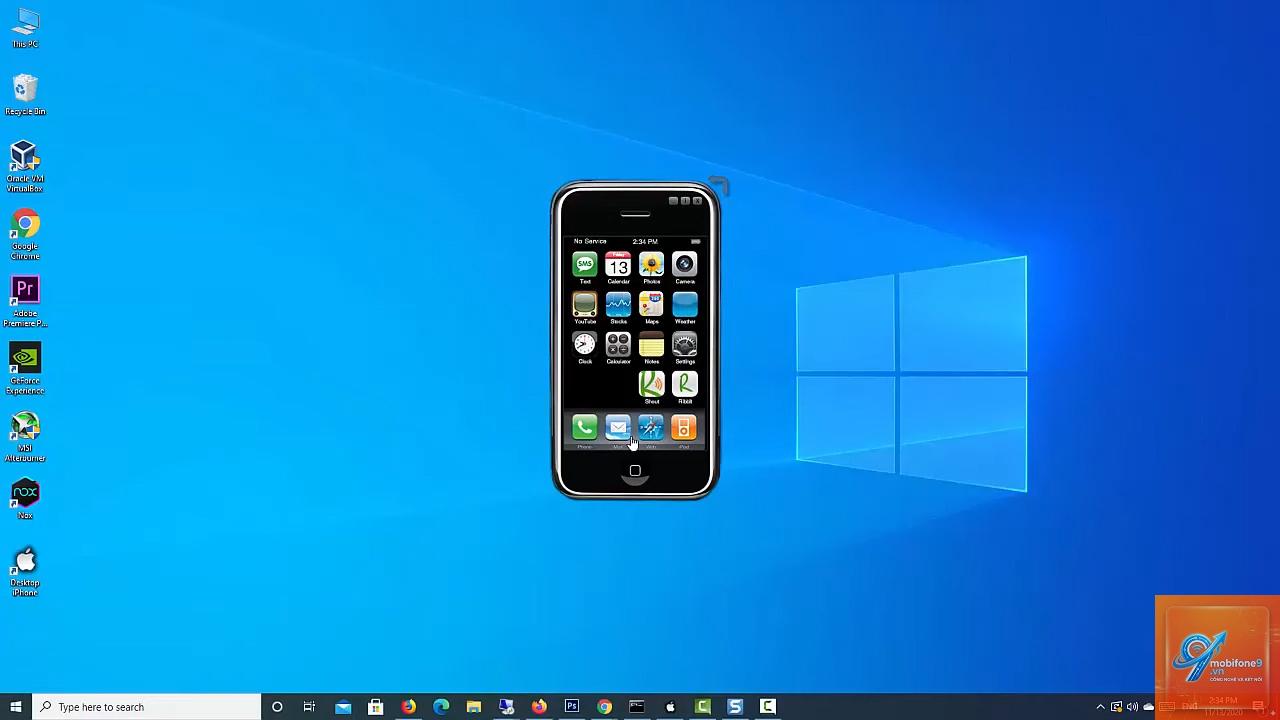Tap the green Phone icon in the dock
1280x720 pixels.
point(585,428)
